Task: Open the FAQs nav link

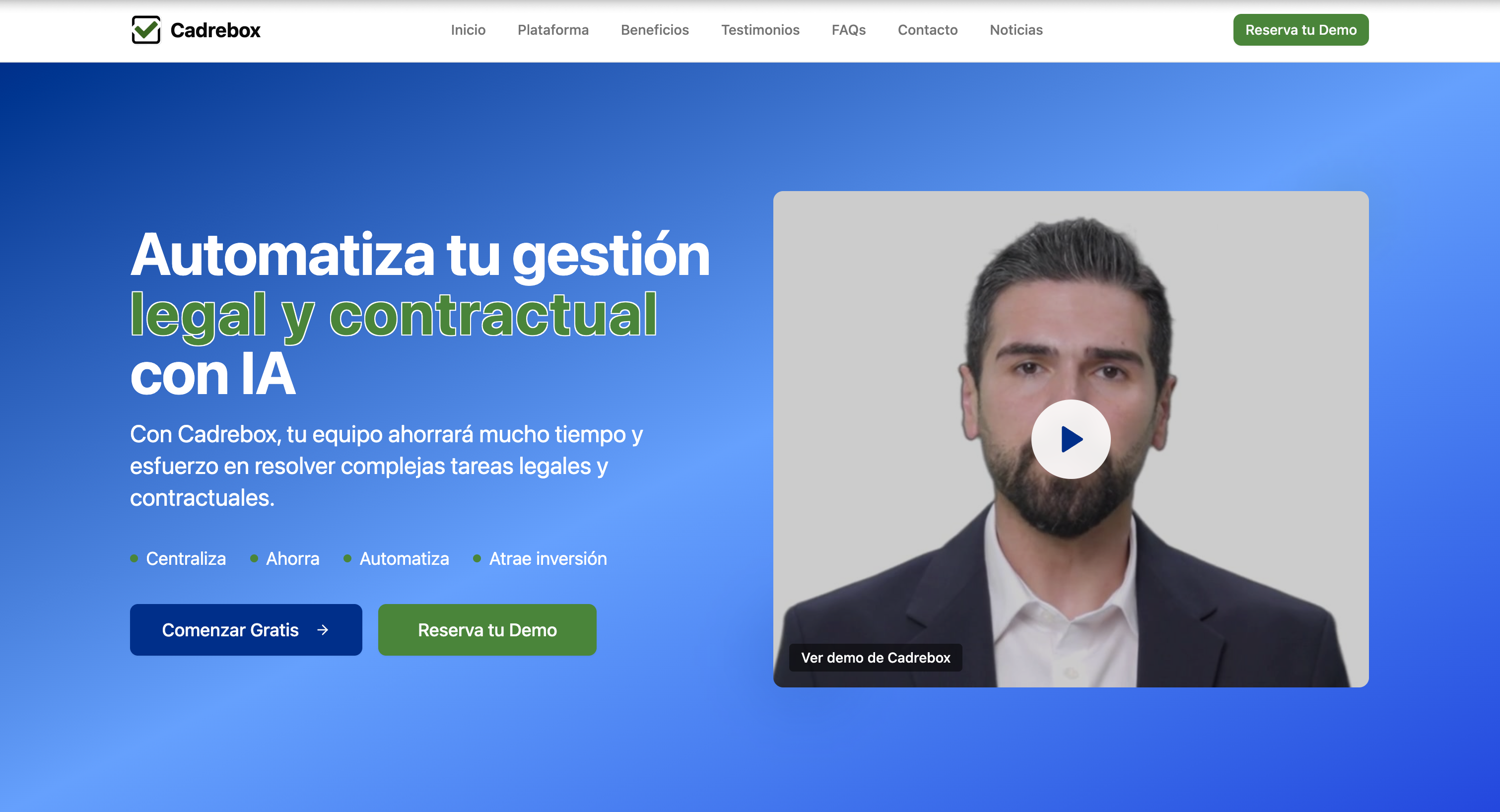Action: [x=848, y=30]
